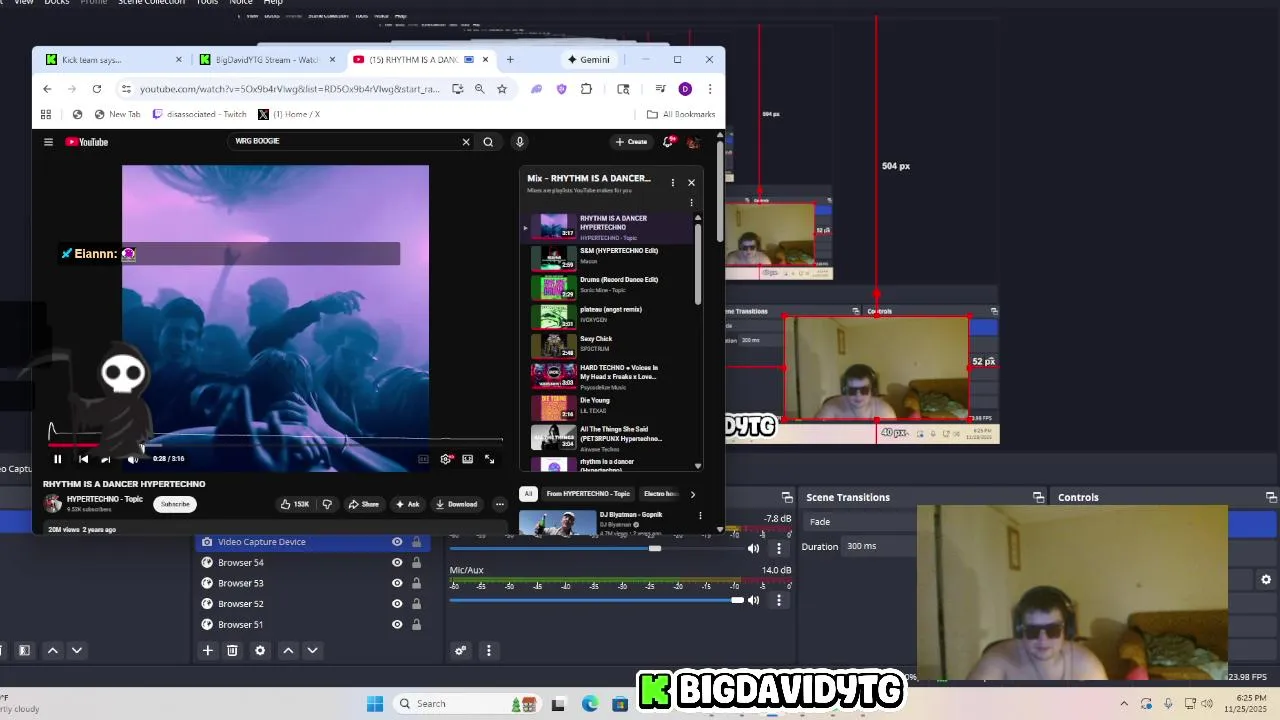
Task: Hide the Browser 53 source
Action: pos(397,583)
